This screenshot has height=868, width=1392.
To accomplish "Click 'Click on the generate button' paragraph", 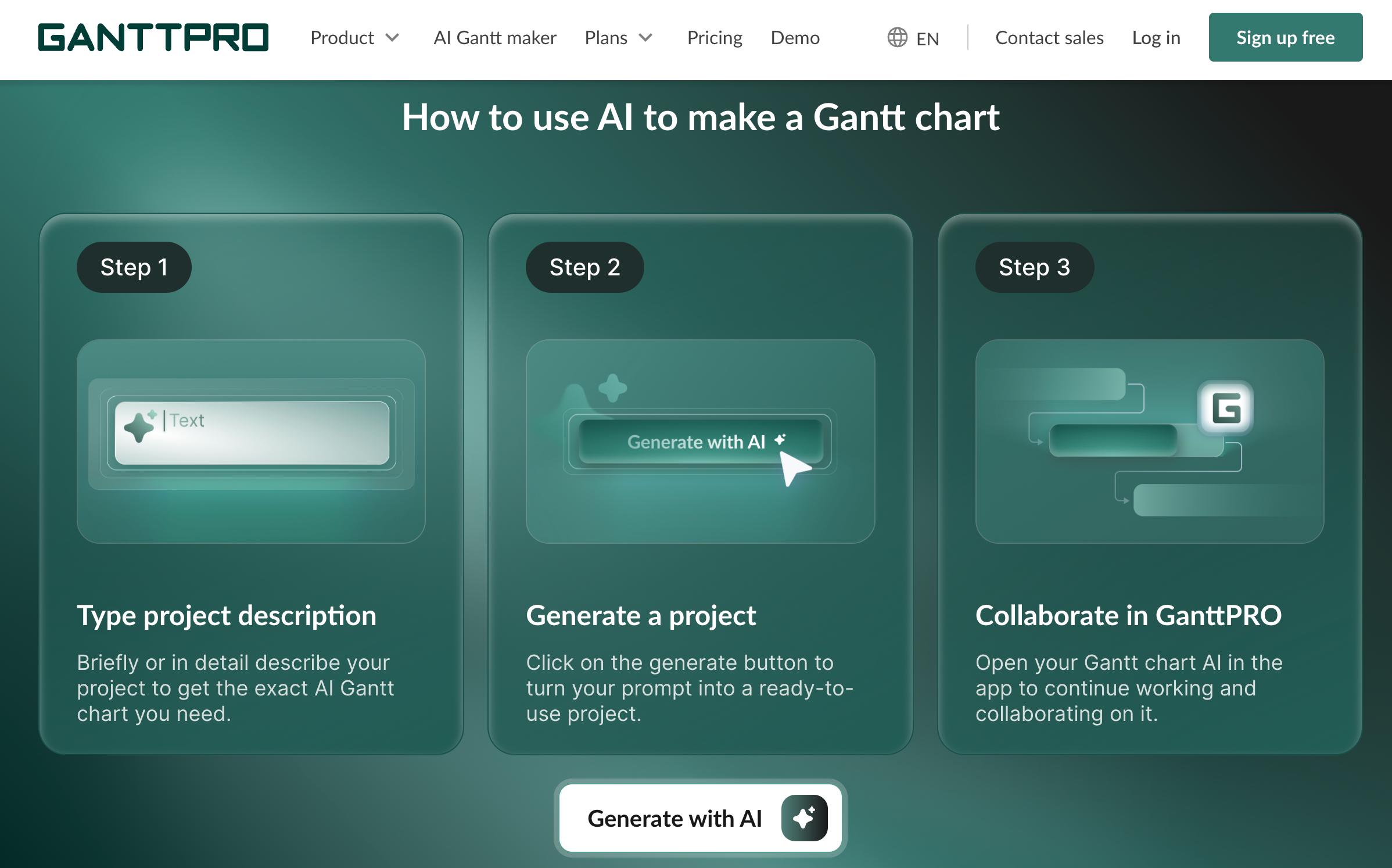I will (690, 688).
